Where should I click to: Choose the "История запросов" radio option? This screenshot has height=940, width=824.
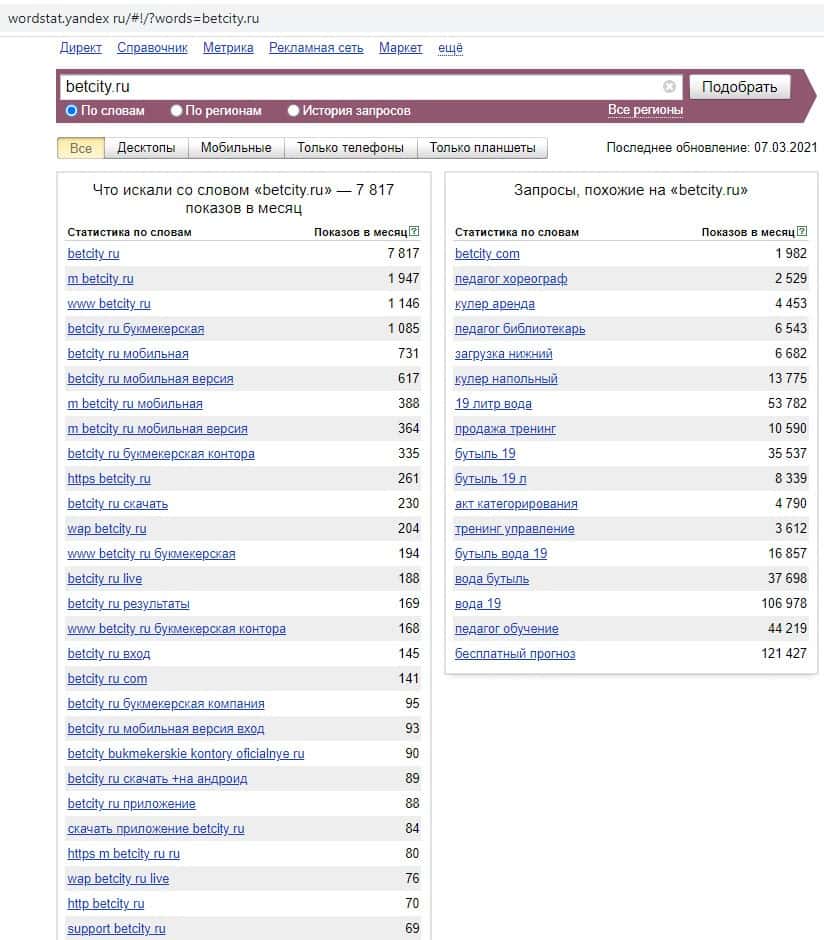click(x=294, y=111)
